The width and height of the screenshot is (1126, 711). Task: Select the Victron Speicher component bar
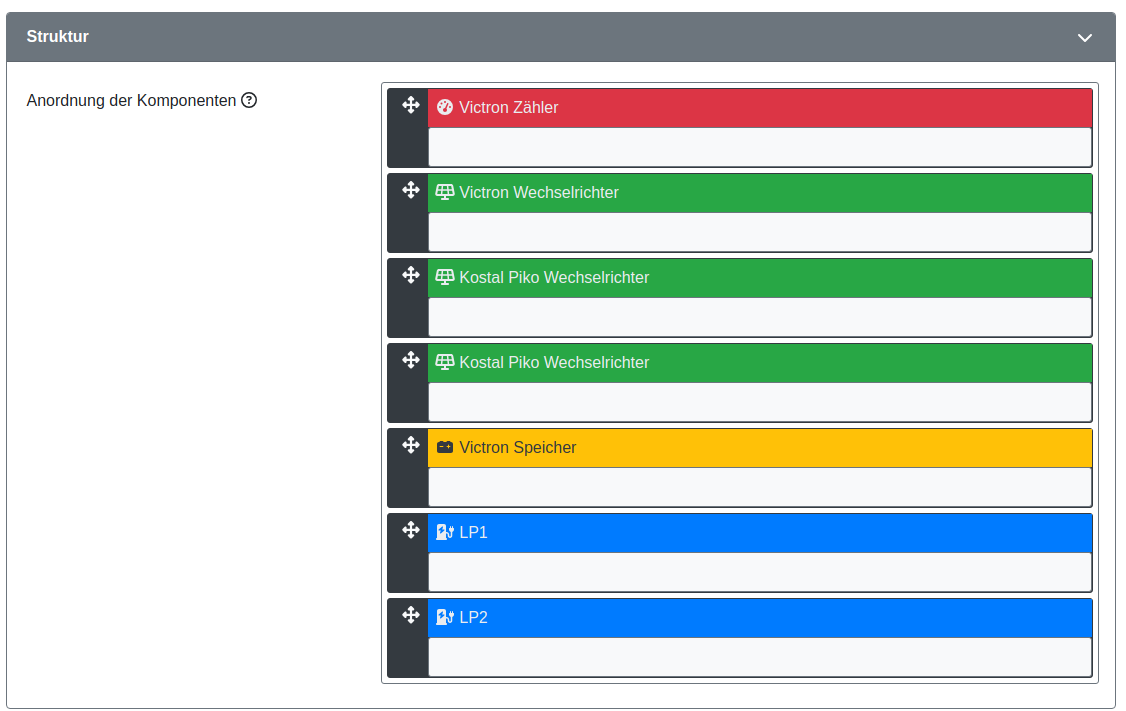click(760, 447)
